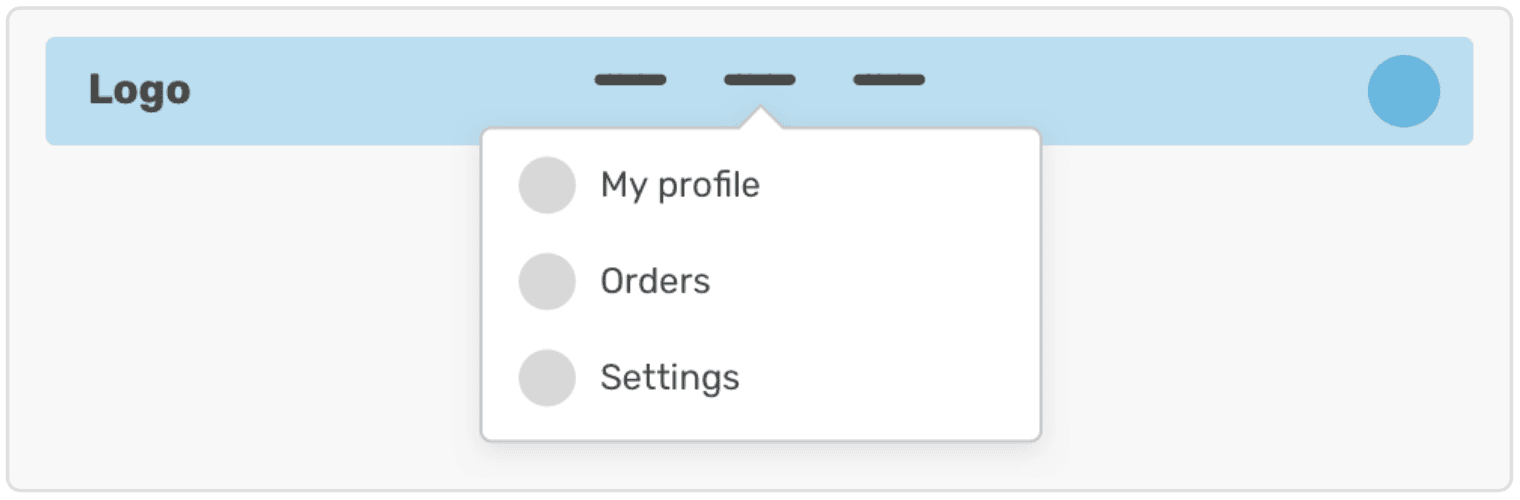Click the dropdown's triangular caret pointer
1520x500 pixels.
pos(761,120)
